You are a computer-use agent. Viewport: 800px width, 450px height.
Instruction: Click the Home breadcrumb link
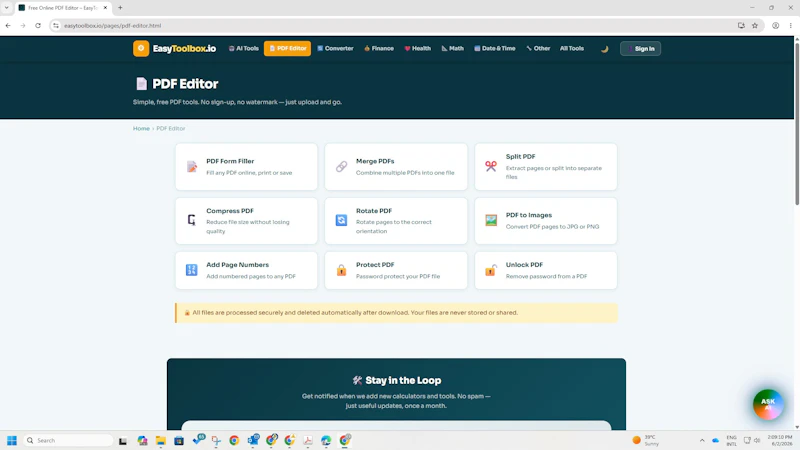point(141,129)
